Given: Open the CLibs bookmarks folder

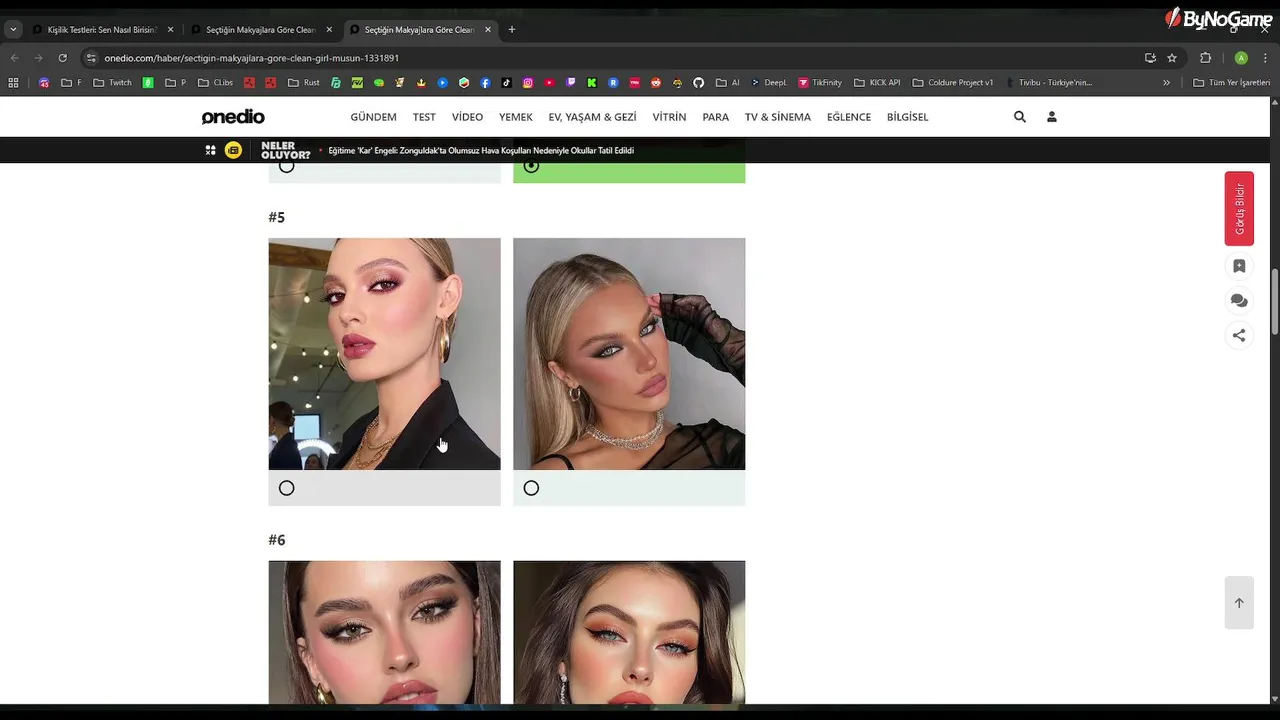Looking at the screenshot, I should click(x=215, y=83).
